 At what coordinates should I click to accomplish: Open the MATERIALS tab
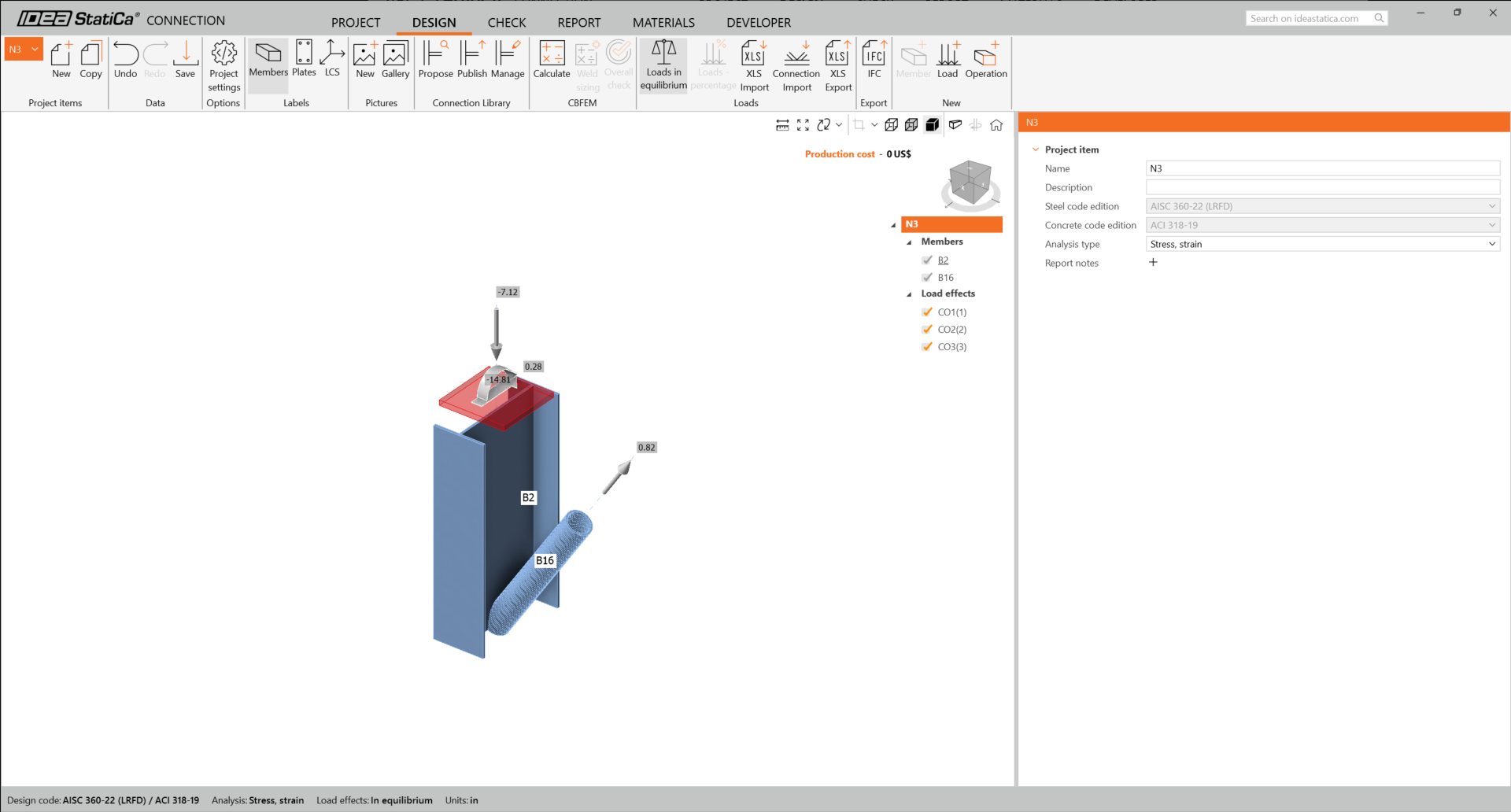tap(663, 23)
